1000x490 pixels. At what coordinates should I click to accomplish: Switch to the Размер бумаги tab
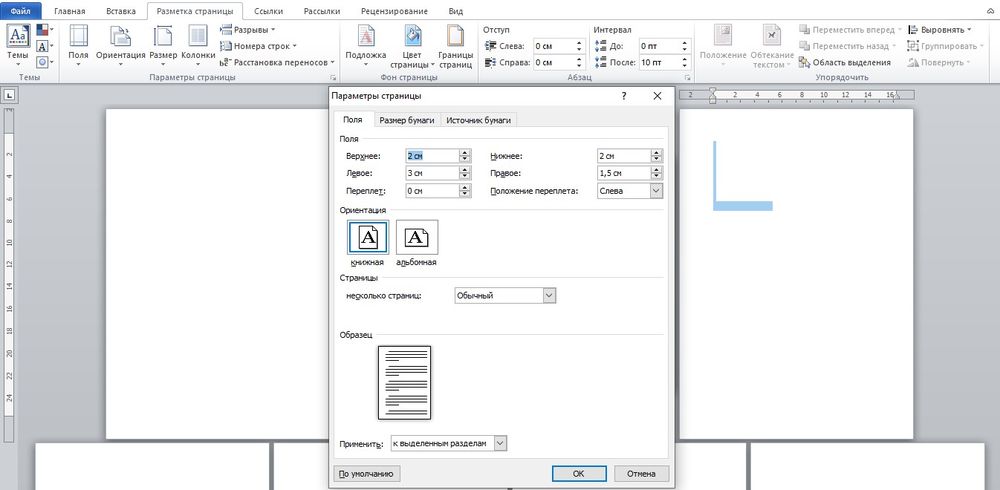tap(406, 120)
